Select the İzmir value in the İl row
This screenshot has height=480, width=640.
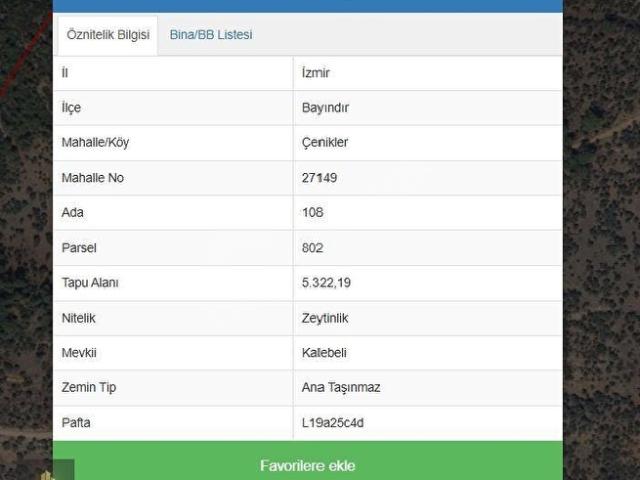[x=316, y=73]
